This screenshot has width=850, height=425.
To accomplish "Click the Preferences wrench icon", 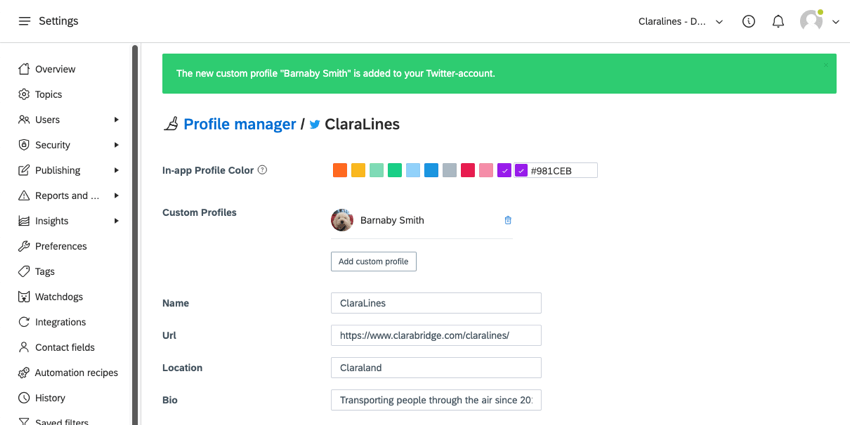I will coord(23,246).
